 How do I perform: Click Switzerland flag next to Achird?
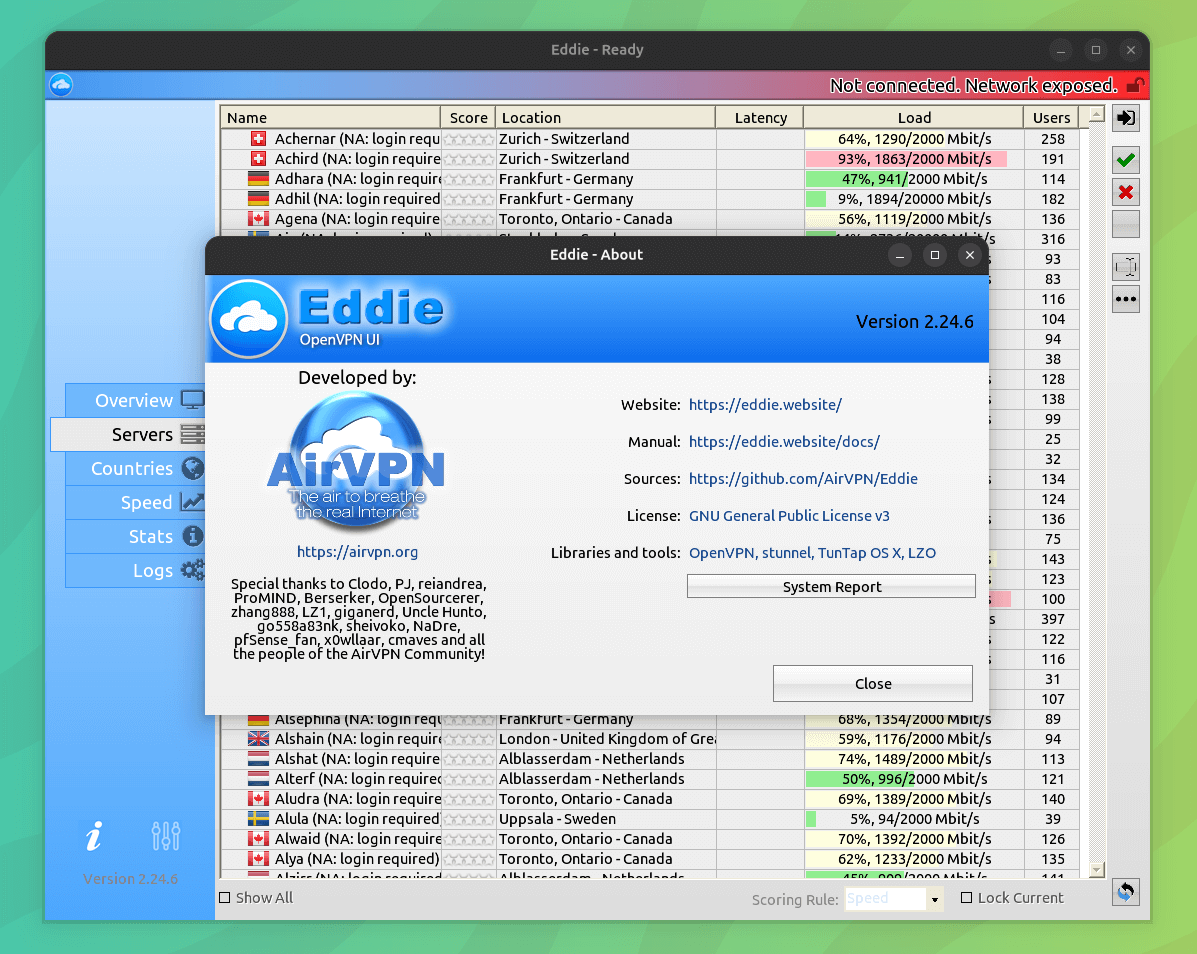259,159
